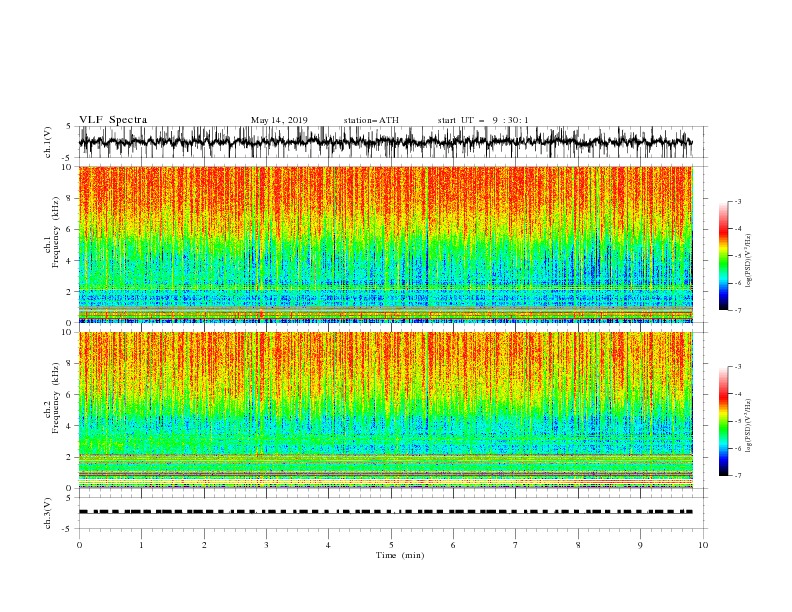Click time axis tick label "7"

pyautogui.click(x=516, y=545)
